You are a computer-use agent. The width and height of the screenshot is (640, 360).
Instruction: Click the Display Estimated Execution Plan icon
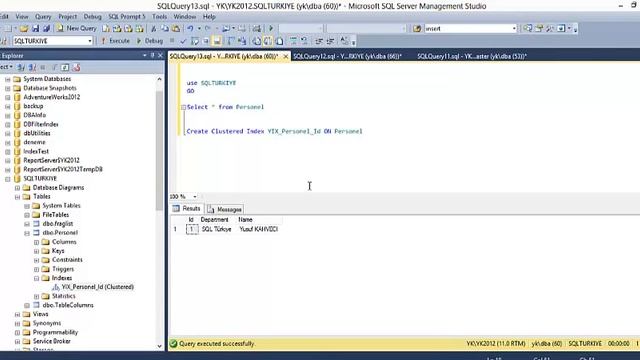coord(195,41)
